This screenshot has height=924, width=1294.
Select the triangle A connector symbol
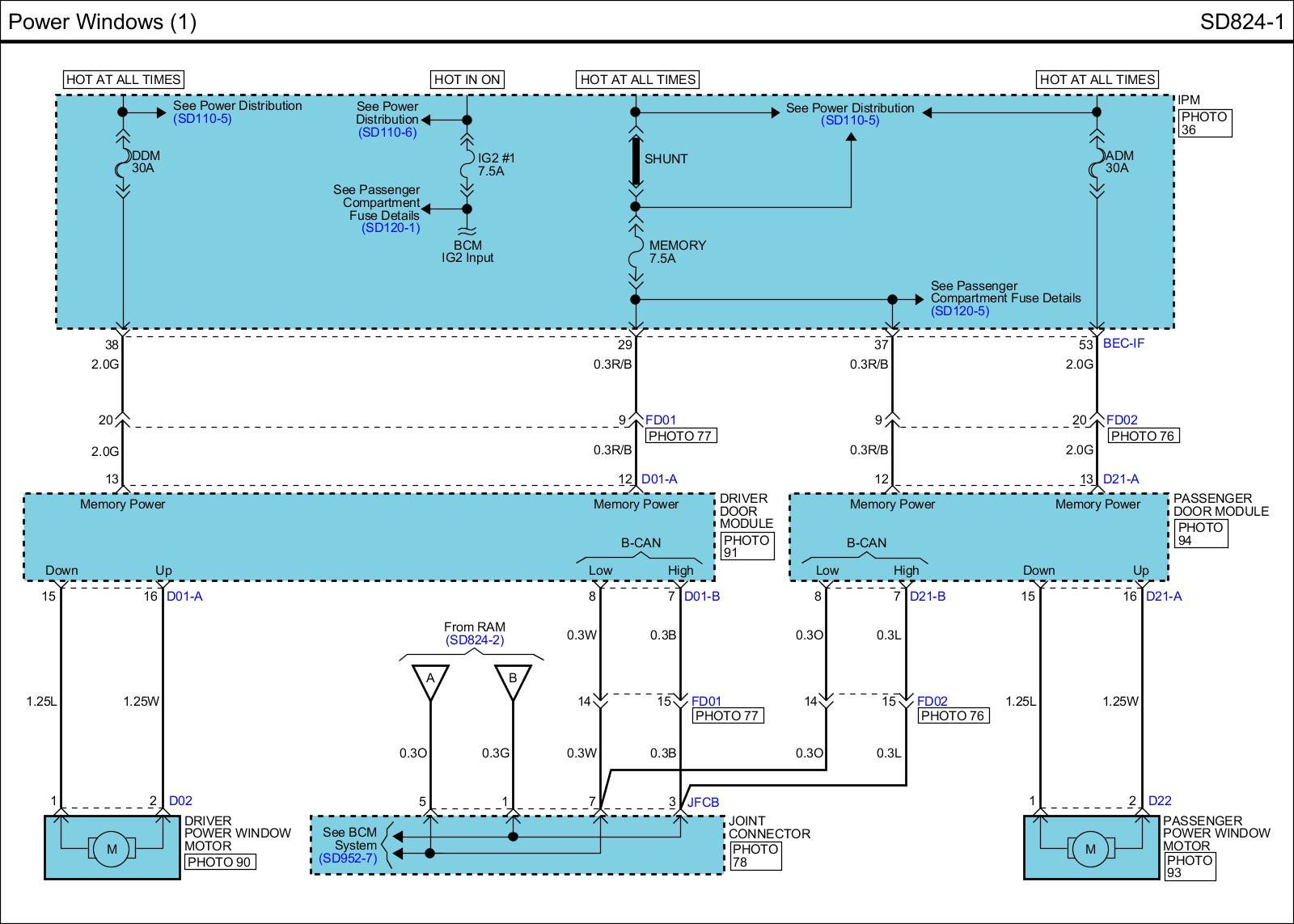(430, 680)
